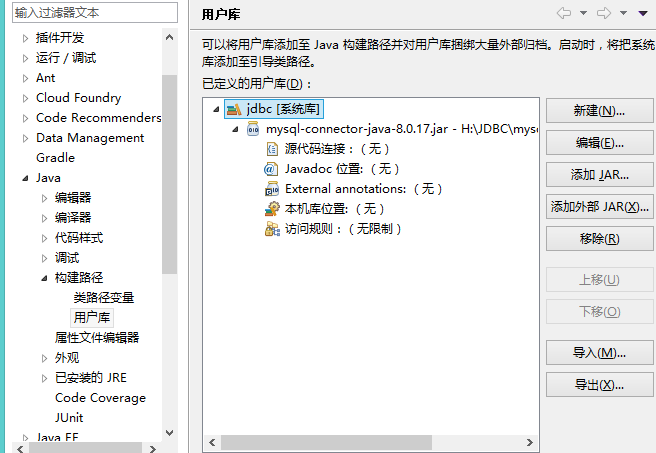This screenshot has height=453, width=656.
Task: Expand the 调试 node under Java
Action: coord(44,258)
